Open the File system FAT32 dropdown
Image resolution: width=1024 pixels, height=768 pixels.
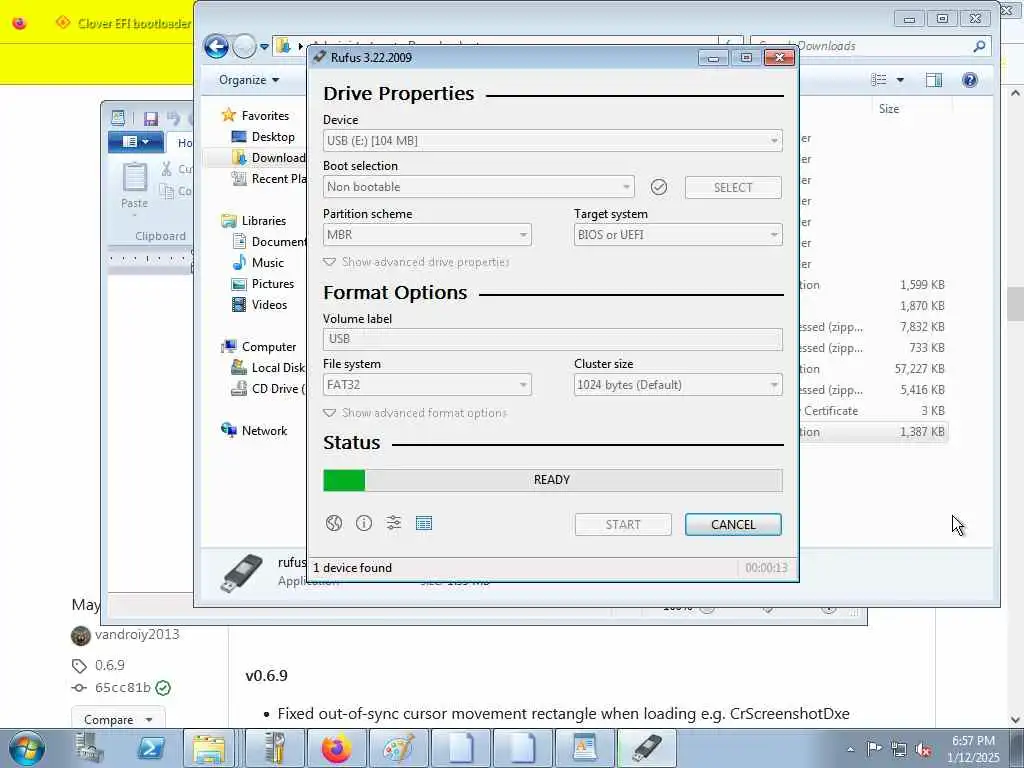pos(427,385)
